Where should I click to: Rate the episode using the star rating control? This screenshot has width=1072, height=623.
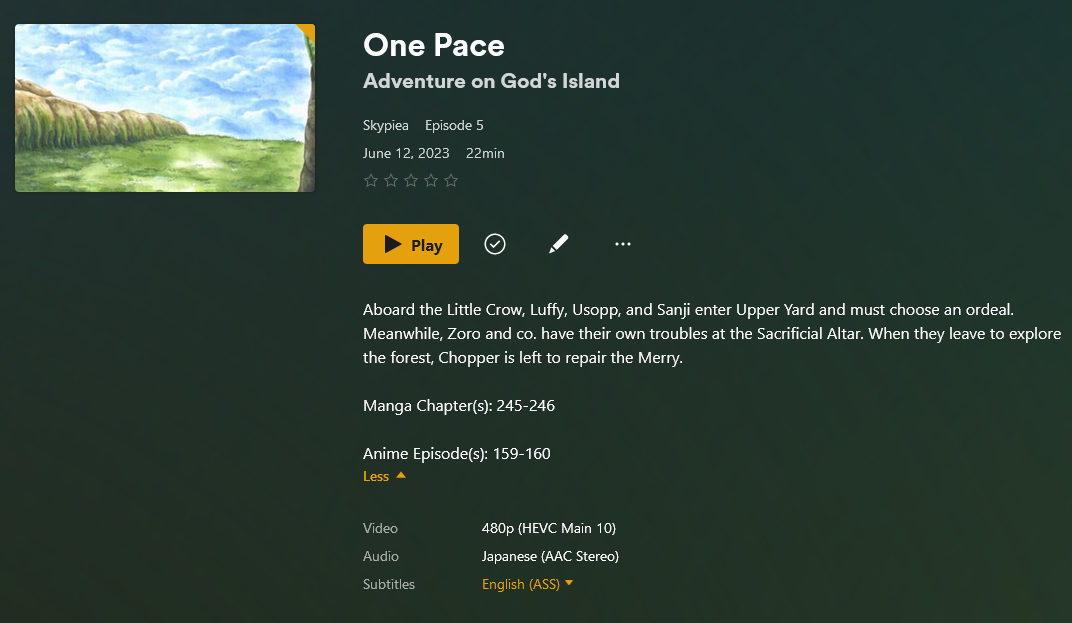(411, 180)
